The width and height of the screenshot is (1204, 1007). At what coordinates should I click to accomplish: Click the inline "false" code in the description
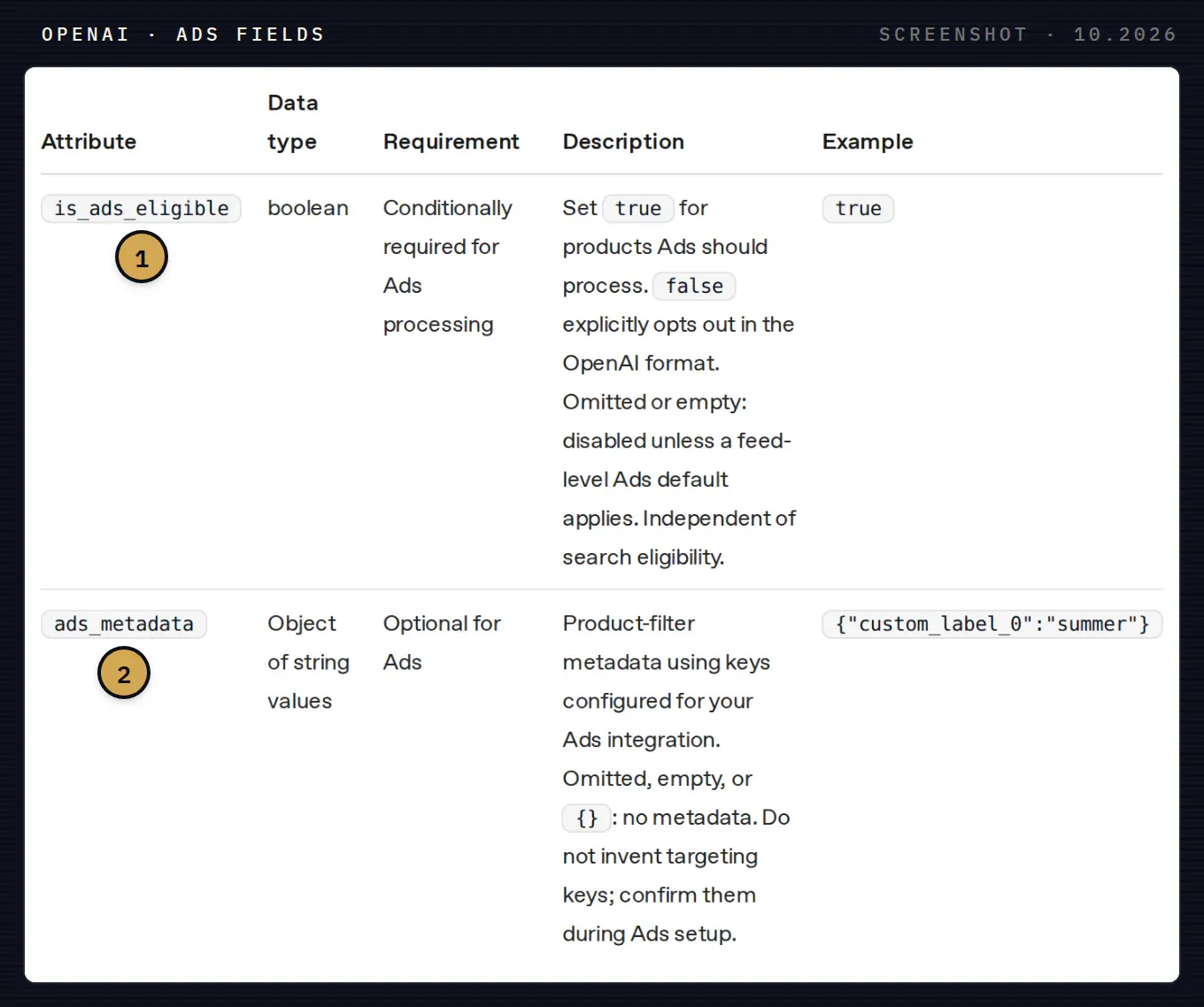point(694,286)
